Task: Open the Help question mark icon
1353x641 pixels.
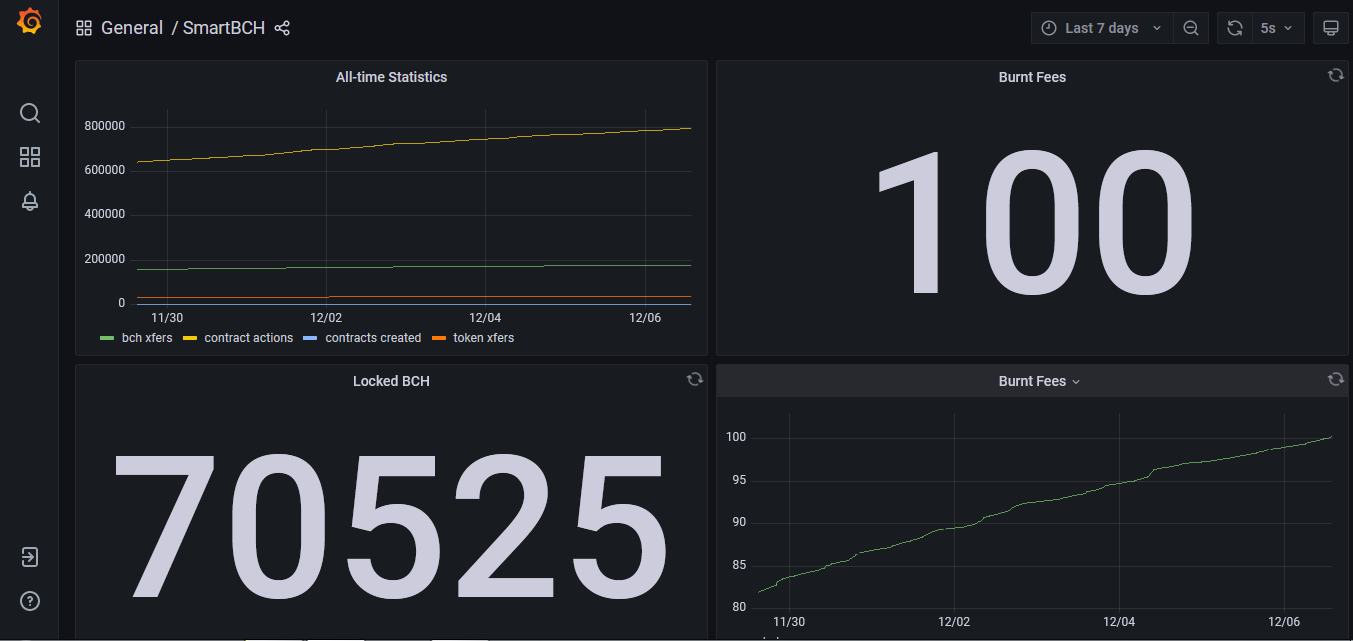Action: (x=30, y=601)
